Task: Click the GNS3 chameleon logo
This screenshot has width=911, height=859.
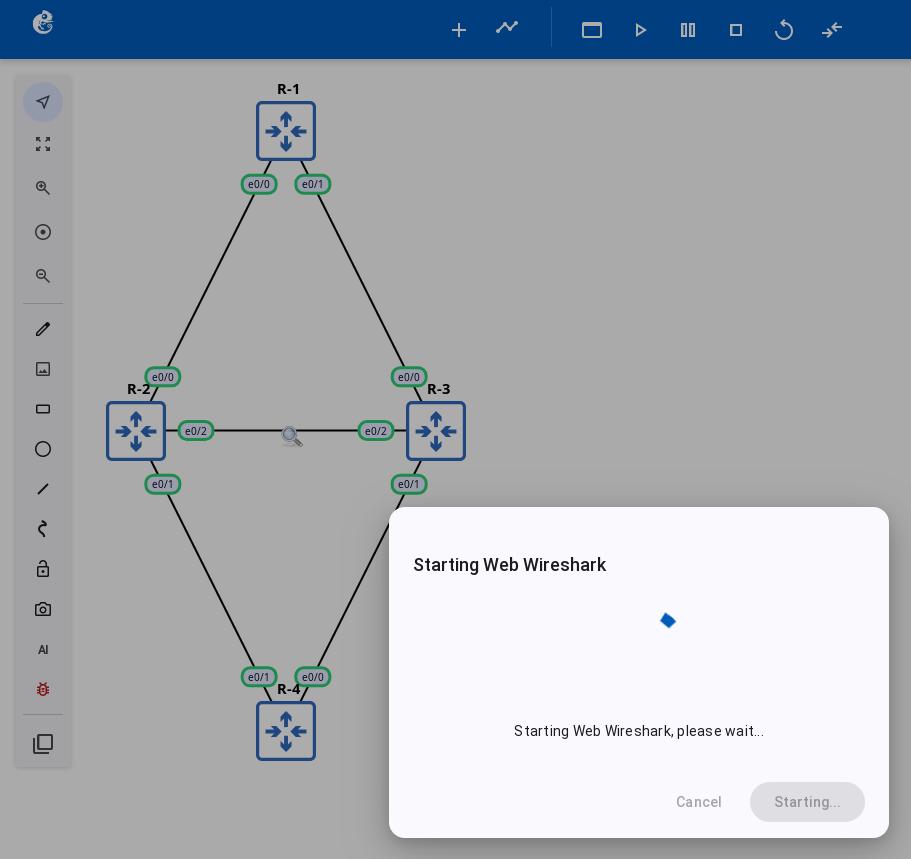Action: pos(43,23)
